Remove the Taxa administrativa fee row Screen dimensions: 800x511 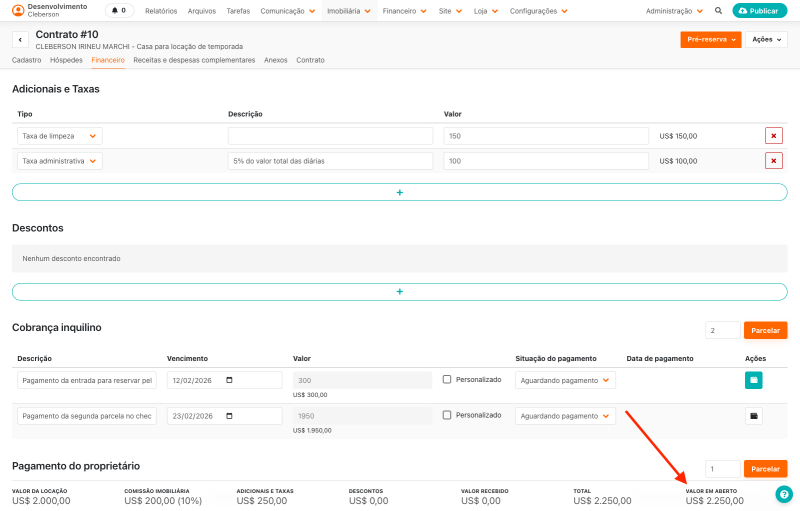coord(773,161)
